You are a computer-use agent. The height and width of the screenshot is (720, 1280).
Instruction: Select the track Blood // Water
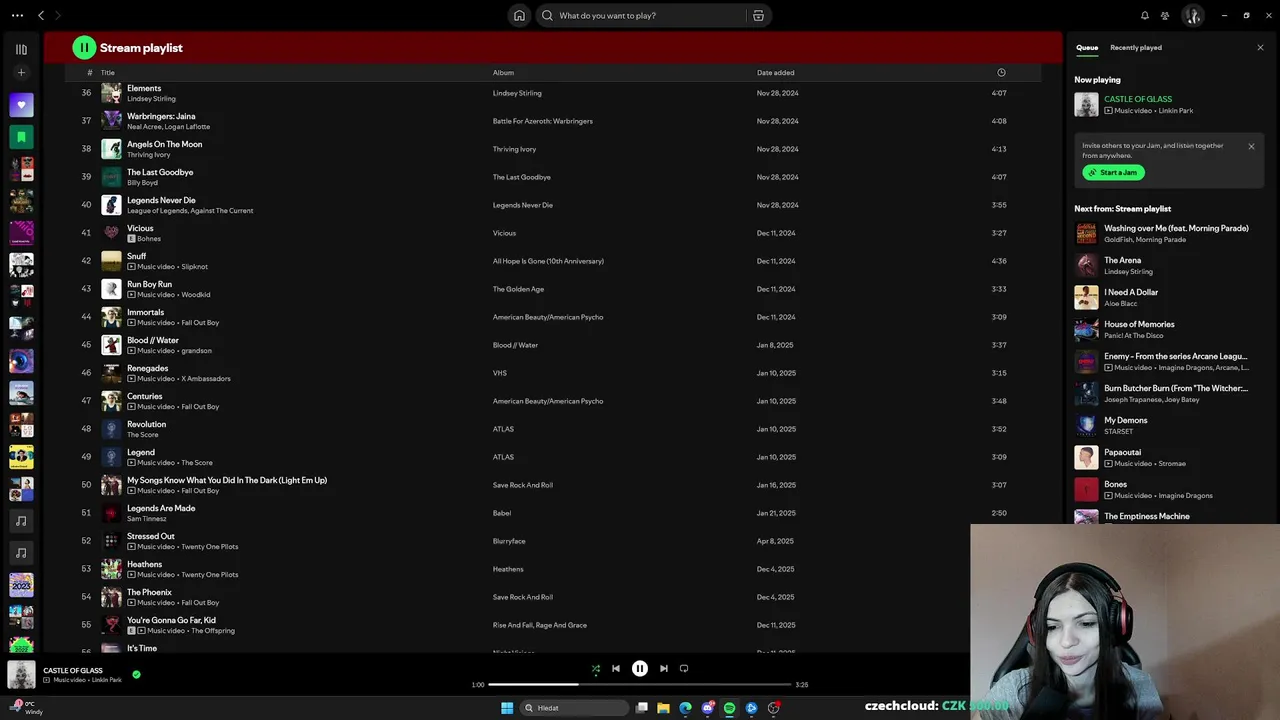[553, 345]
